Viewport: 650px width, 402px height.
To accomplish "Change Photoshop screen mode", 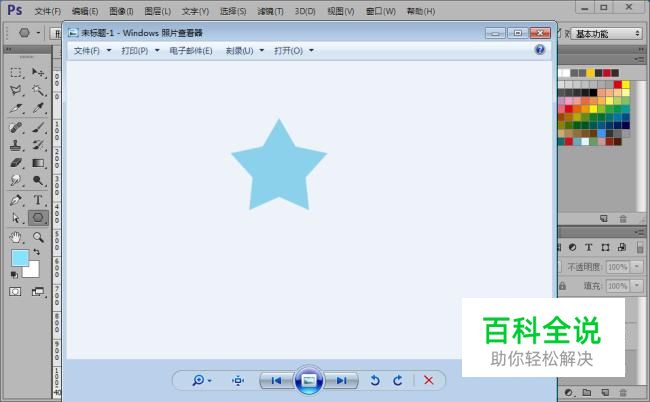I will [38, 292].
